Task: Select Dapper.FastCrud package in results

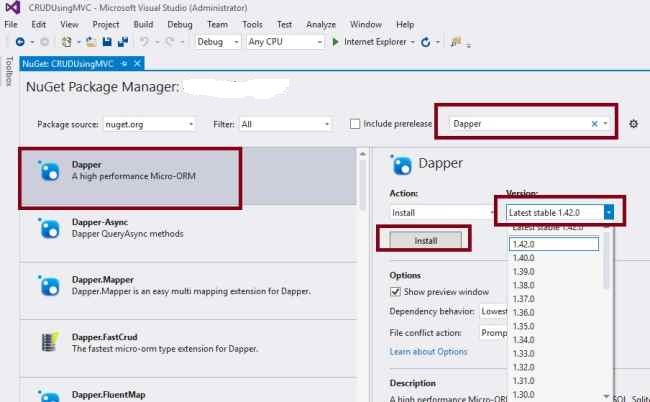Action: tap(189, 348)
